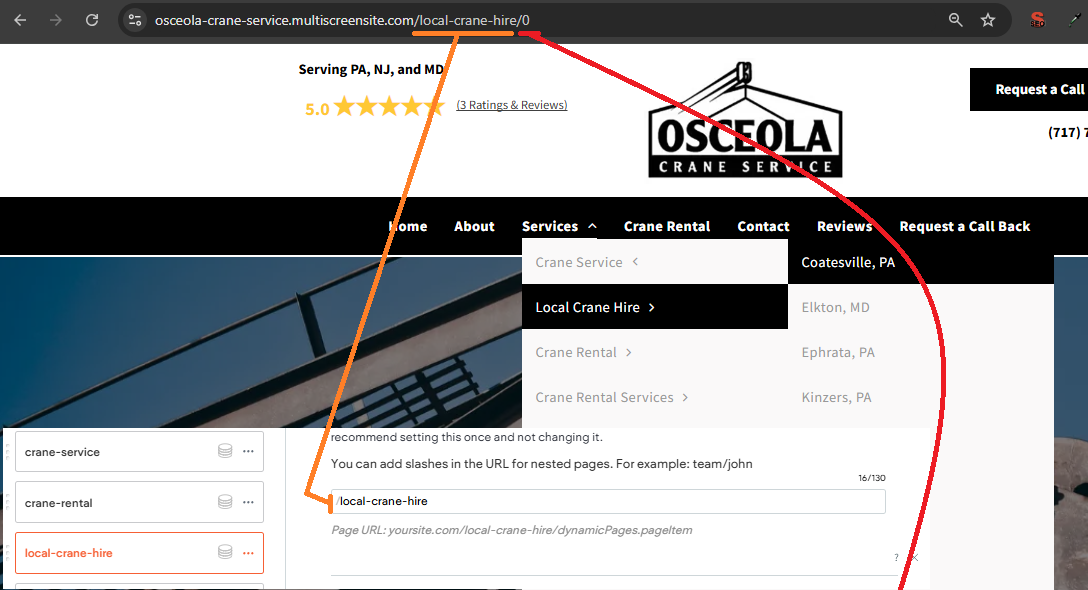Click database icon on crane-rental row
1088x590 pixels.
coord(225,501)
